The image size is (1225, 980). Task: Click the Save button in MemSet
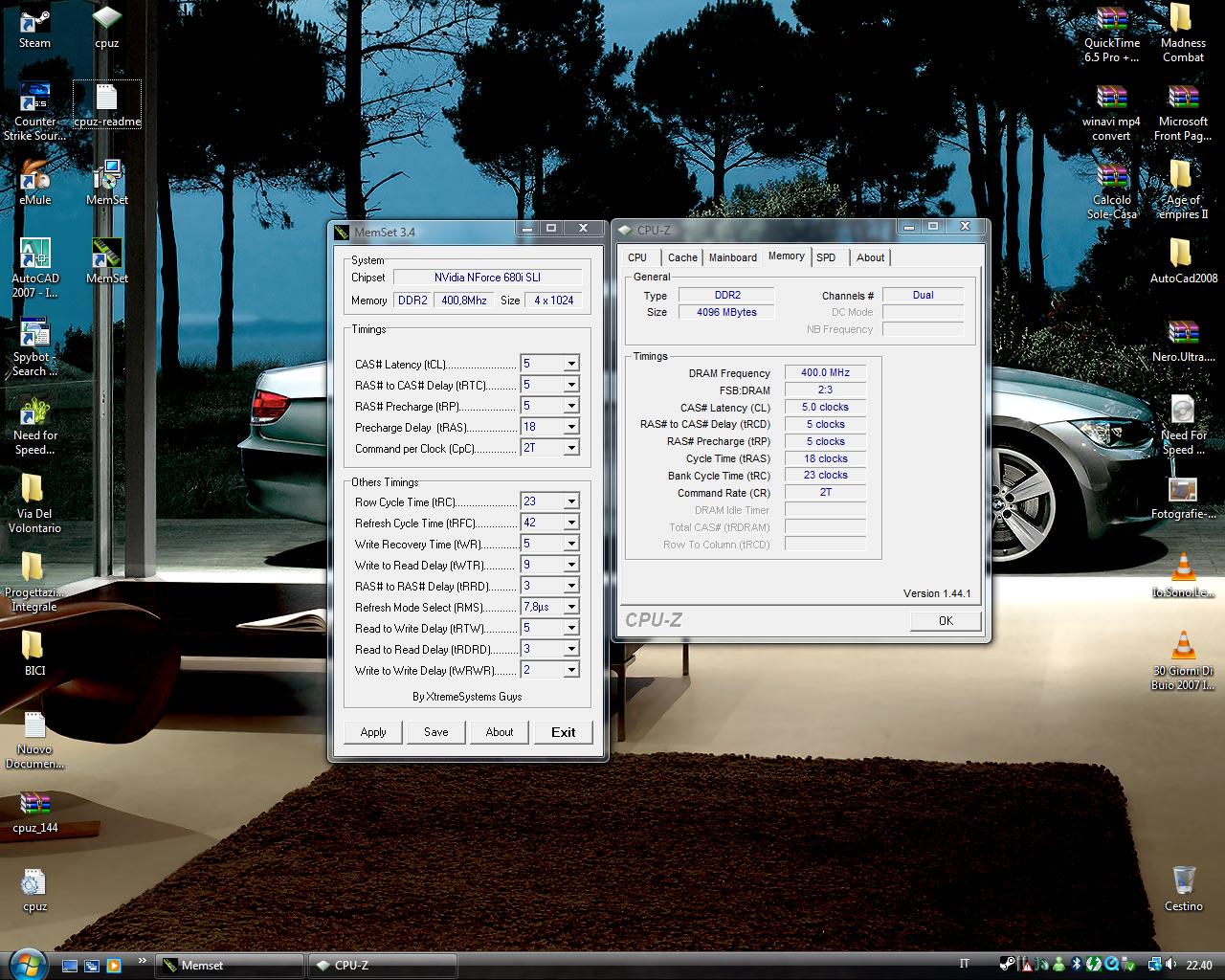(x=436, y=732)
